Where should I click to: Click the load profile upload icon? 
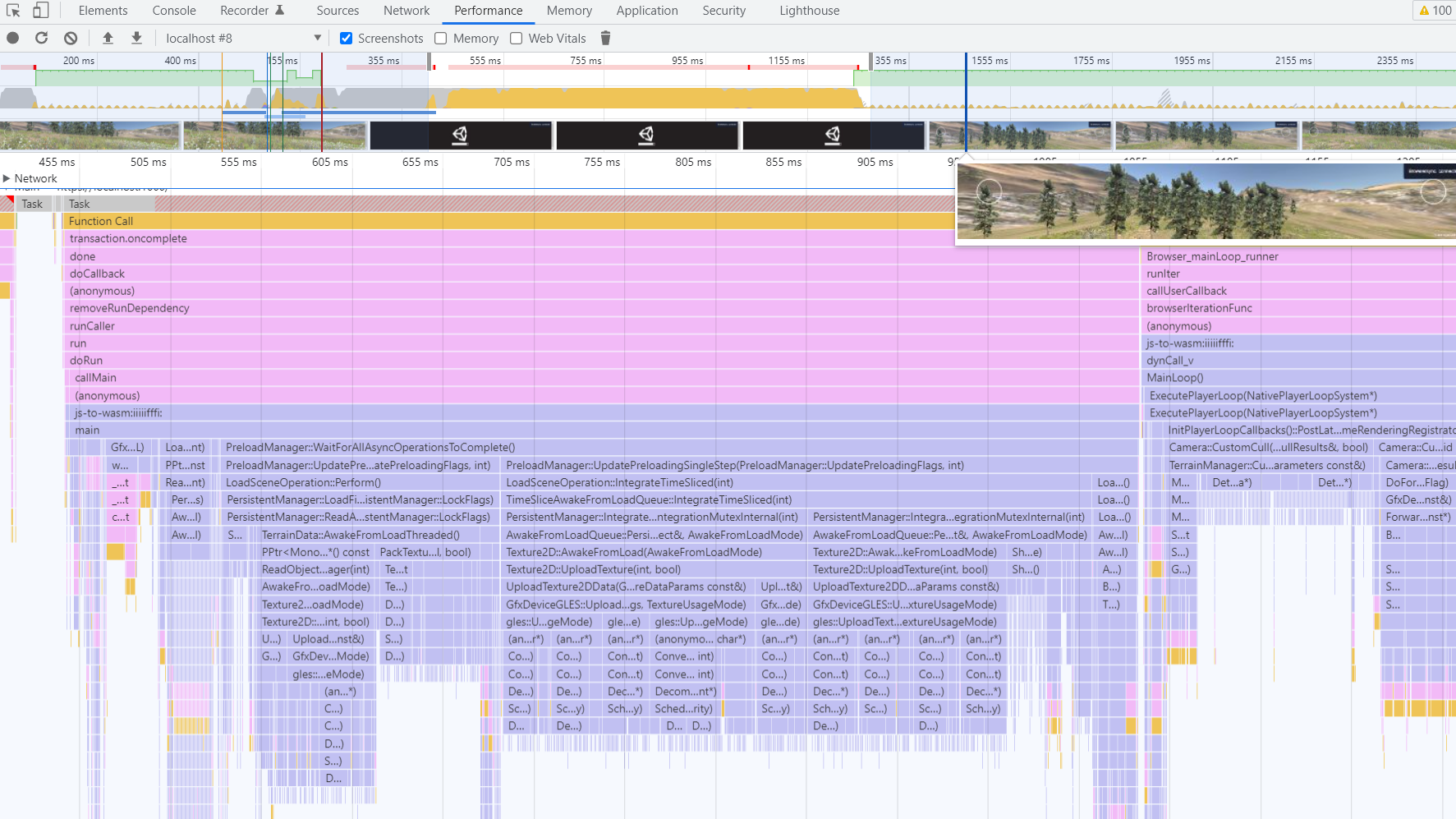(108, 38)
